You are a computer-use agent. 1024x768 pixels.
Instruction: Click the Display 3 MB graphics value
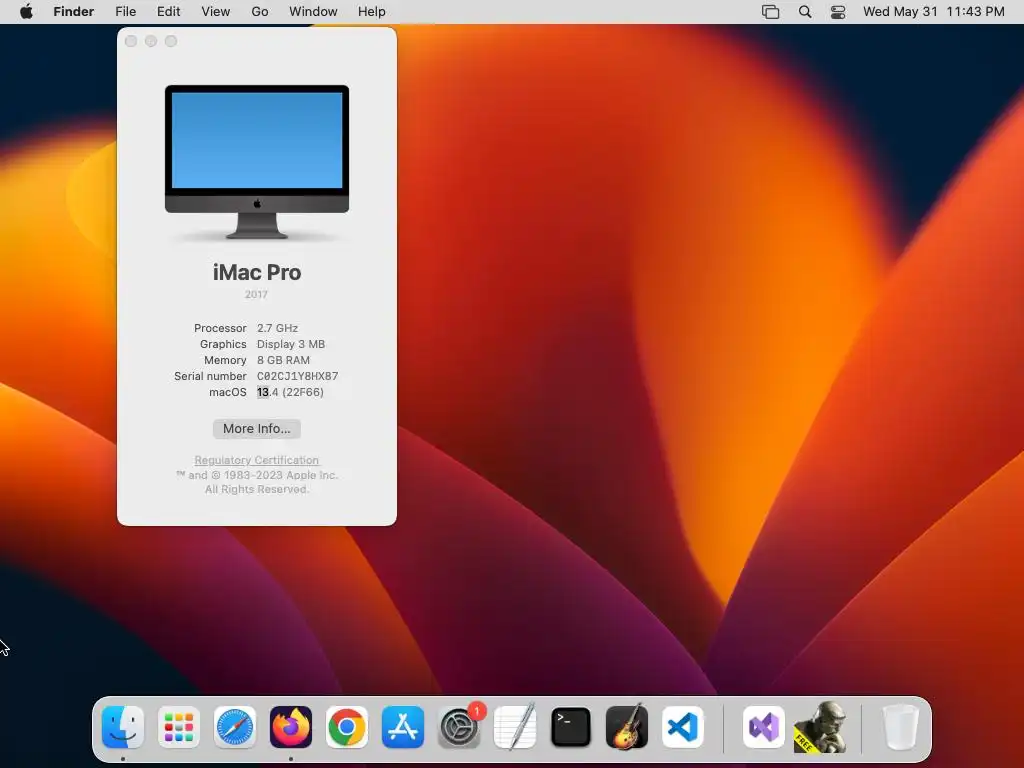click(291, 344)
